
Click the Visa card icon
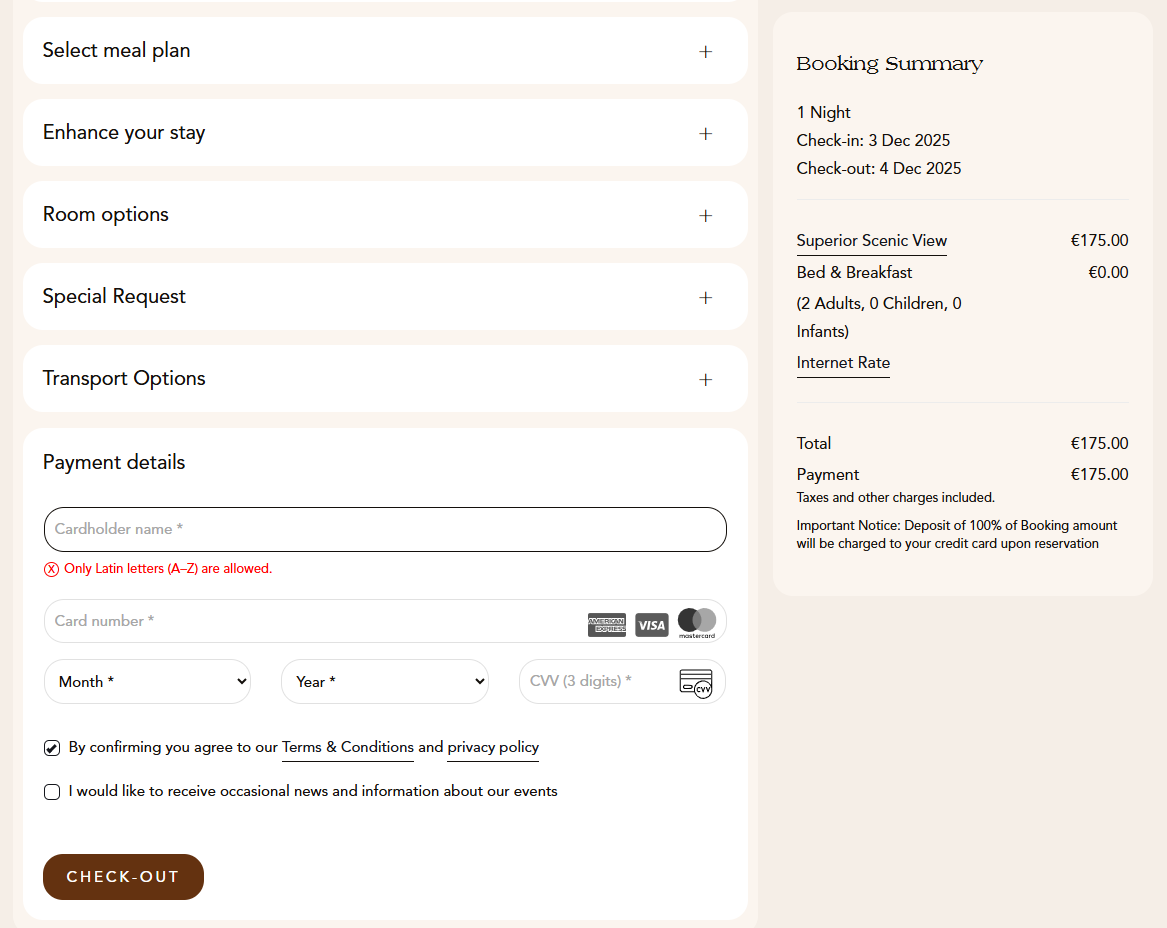(652, 625)
